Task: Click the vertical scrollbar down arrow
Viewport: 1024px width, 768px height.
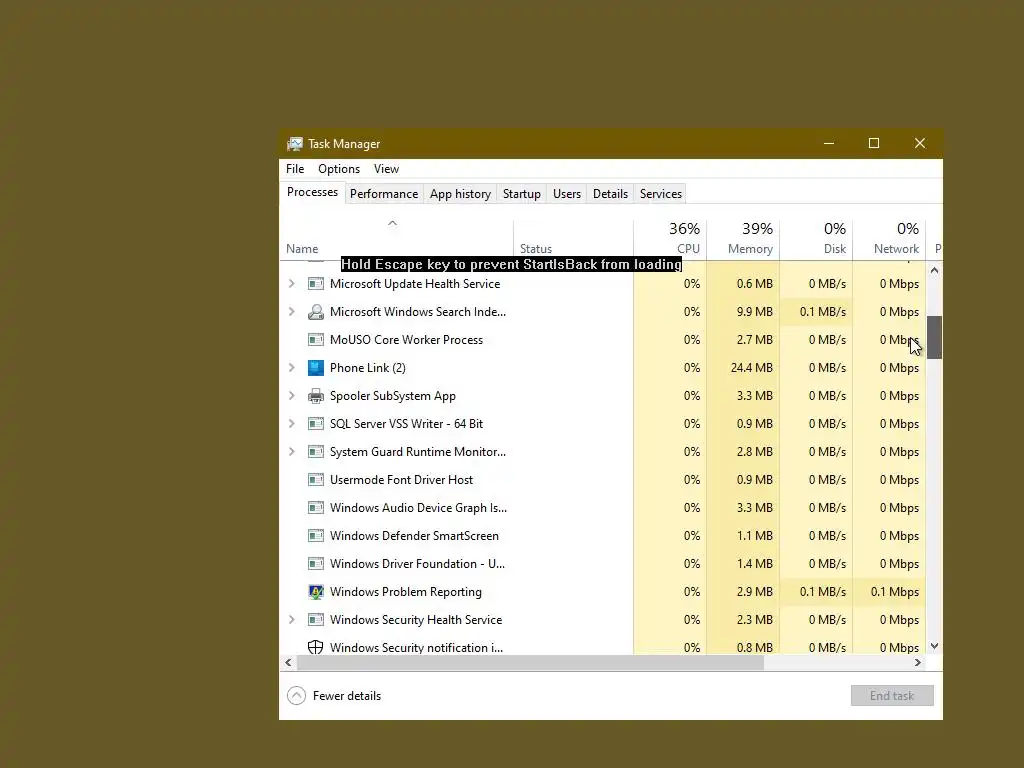Action: [935, 646]
